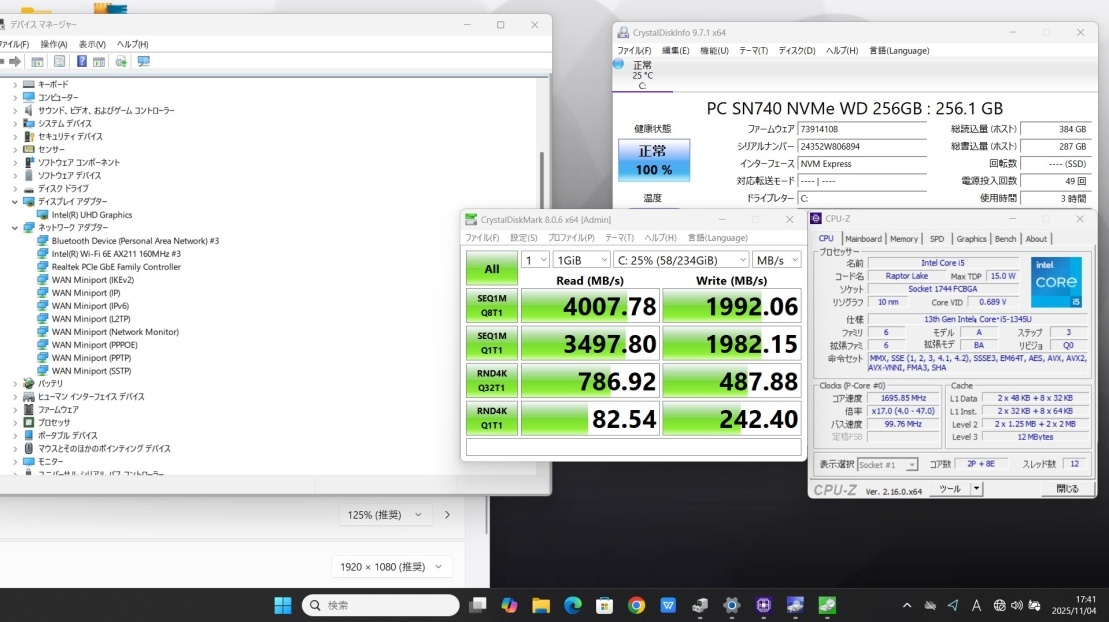Image resolution: width=1109 pixels, height=622 pixels.
Task: Open the 125% display scale dropdown
Action: click(385, 515)
